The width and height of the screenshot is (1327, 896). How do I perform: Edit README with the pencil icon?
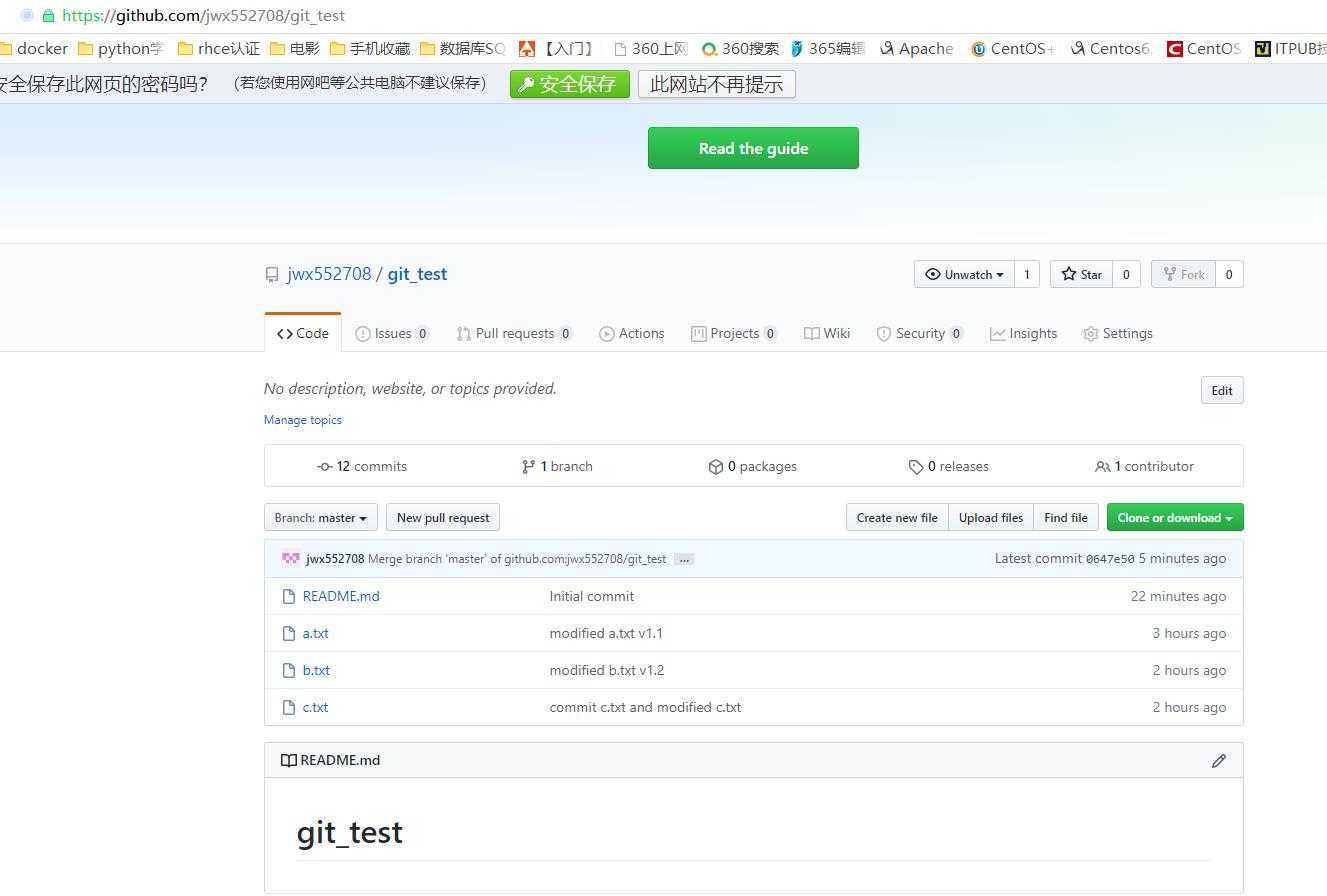(x=1218, y=761)
